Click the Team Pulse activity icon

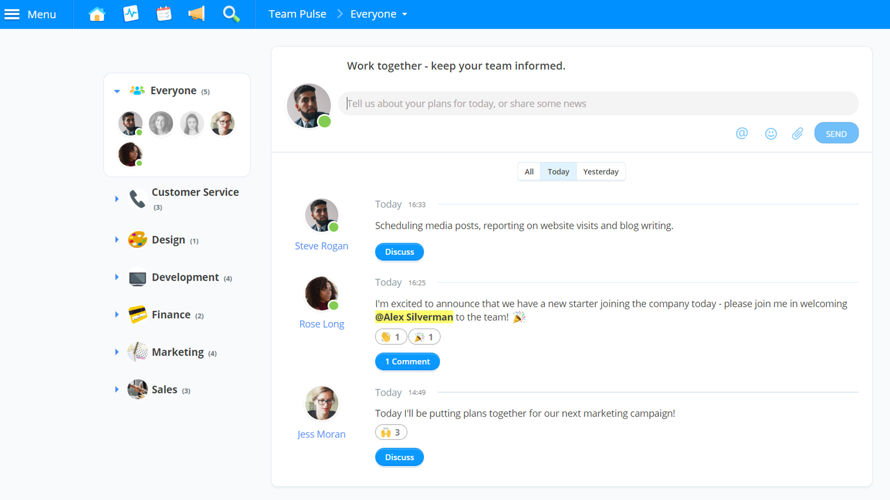click(131, 14)
